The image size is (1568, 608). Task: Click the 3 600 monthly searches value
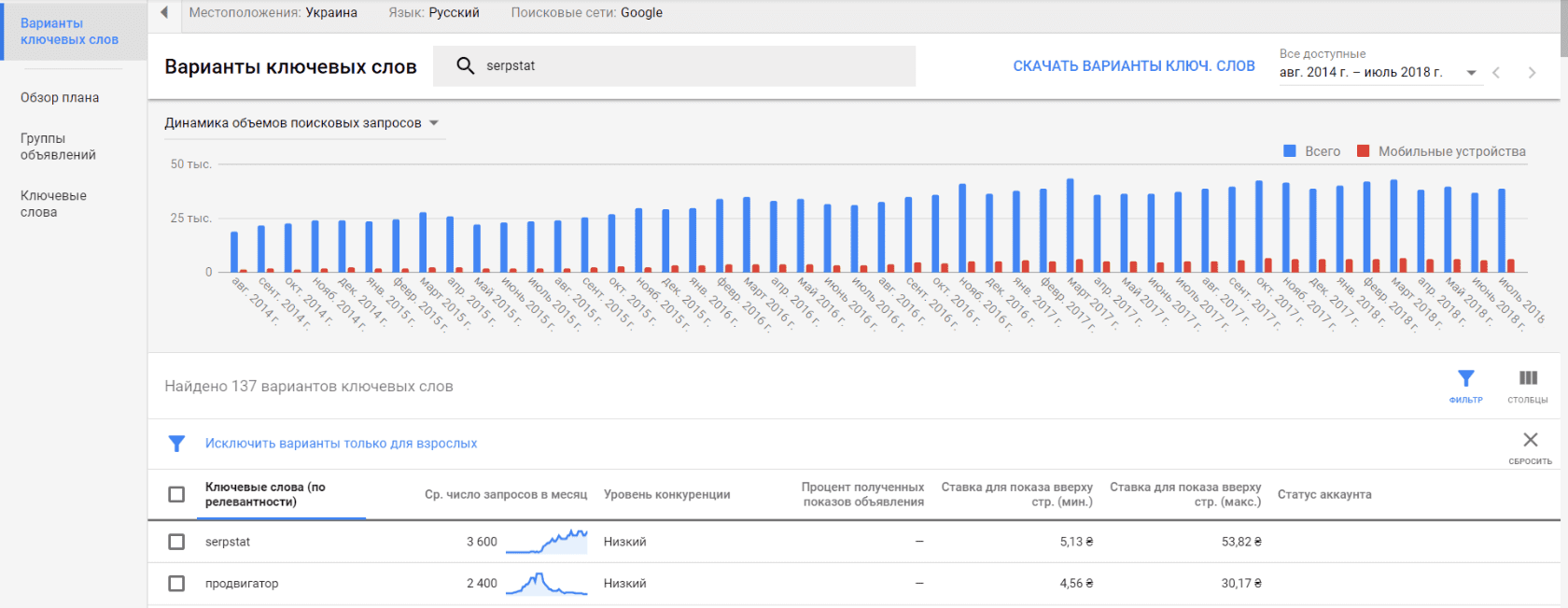coord(482,542)
